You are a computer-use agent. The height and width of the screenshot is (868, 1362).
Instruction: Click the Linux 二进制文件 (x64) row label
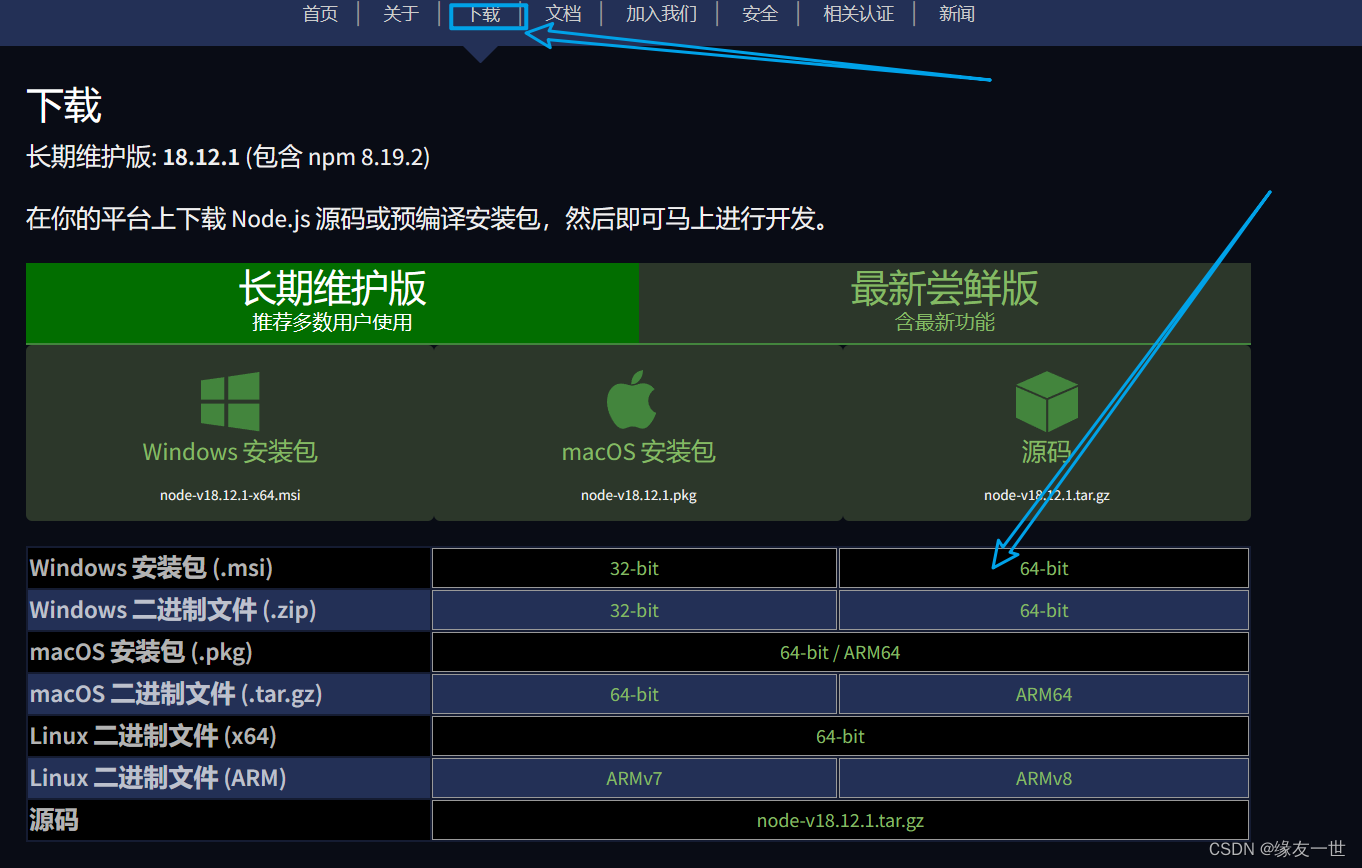153,736
